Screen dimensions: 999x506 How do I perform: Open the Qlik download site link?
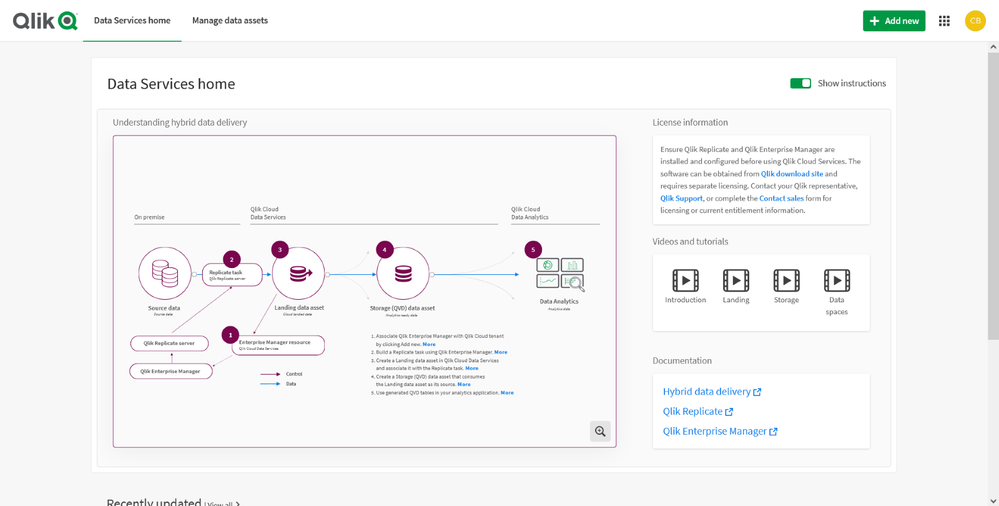(x=792, y=174)
